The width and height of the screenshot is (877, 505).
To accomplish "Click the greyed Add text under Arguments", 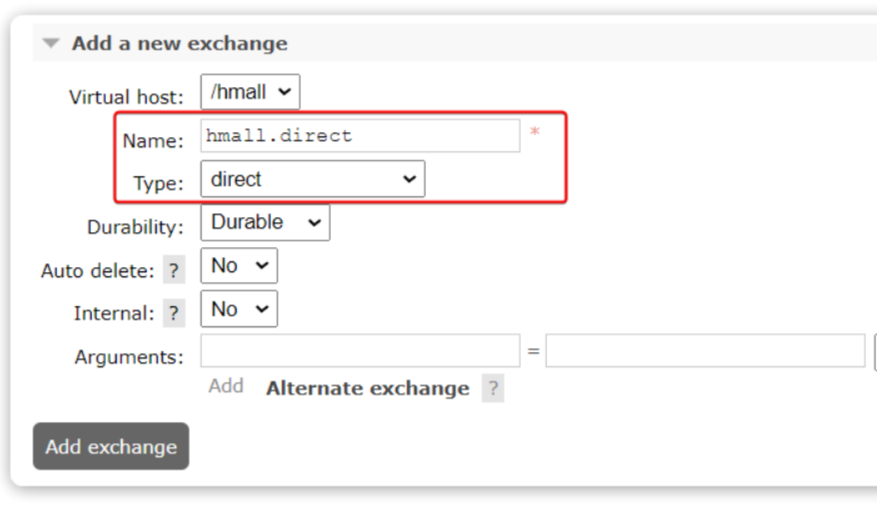I will pos(226,387).
